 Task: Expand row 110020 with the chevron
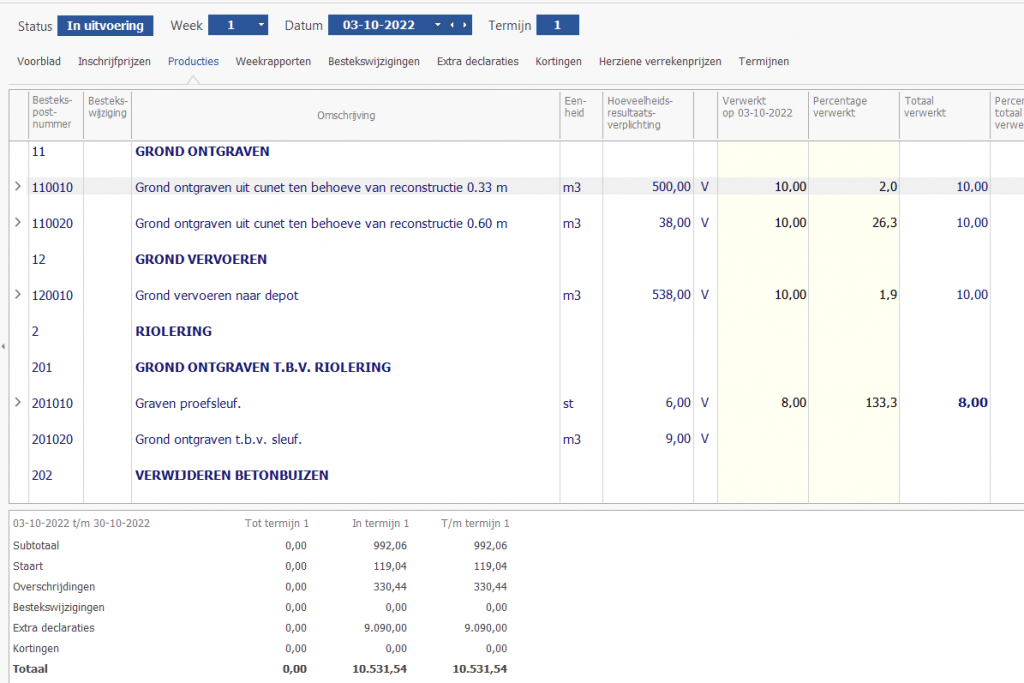[x=17, y=223]
